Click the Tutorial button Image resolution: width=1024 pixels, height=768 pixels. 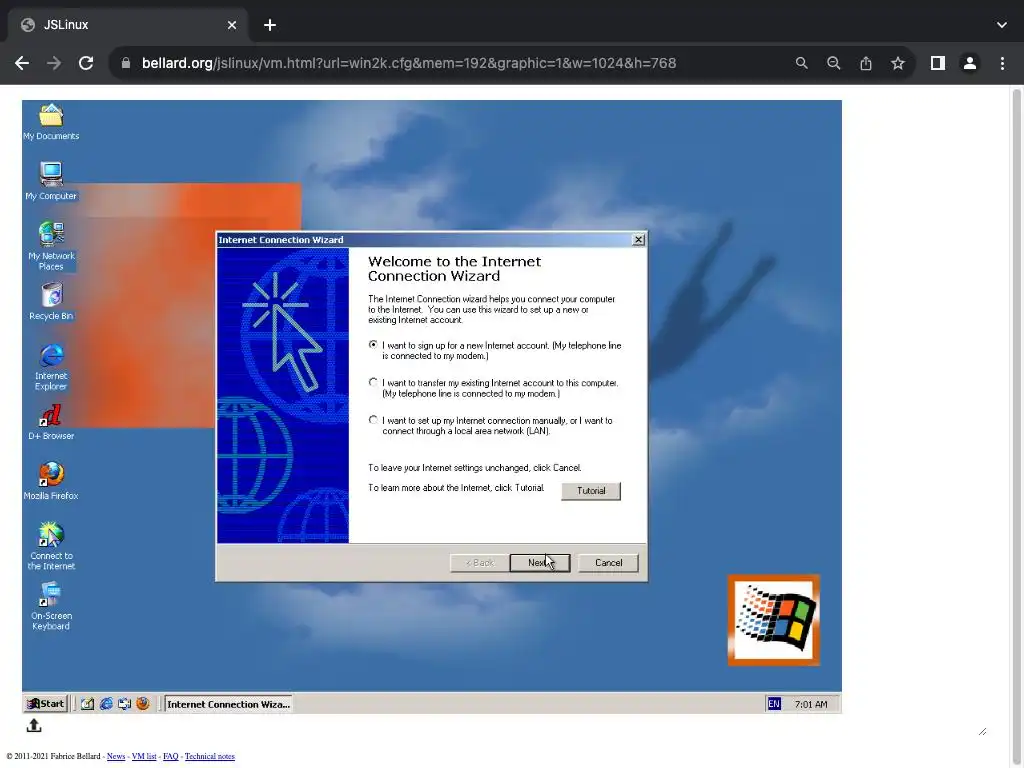pos(591,490)
